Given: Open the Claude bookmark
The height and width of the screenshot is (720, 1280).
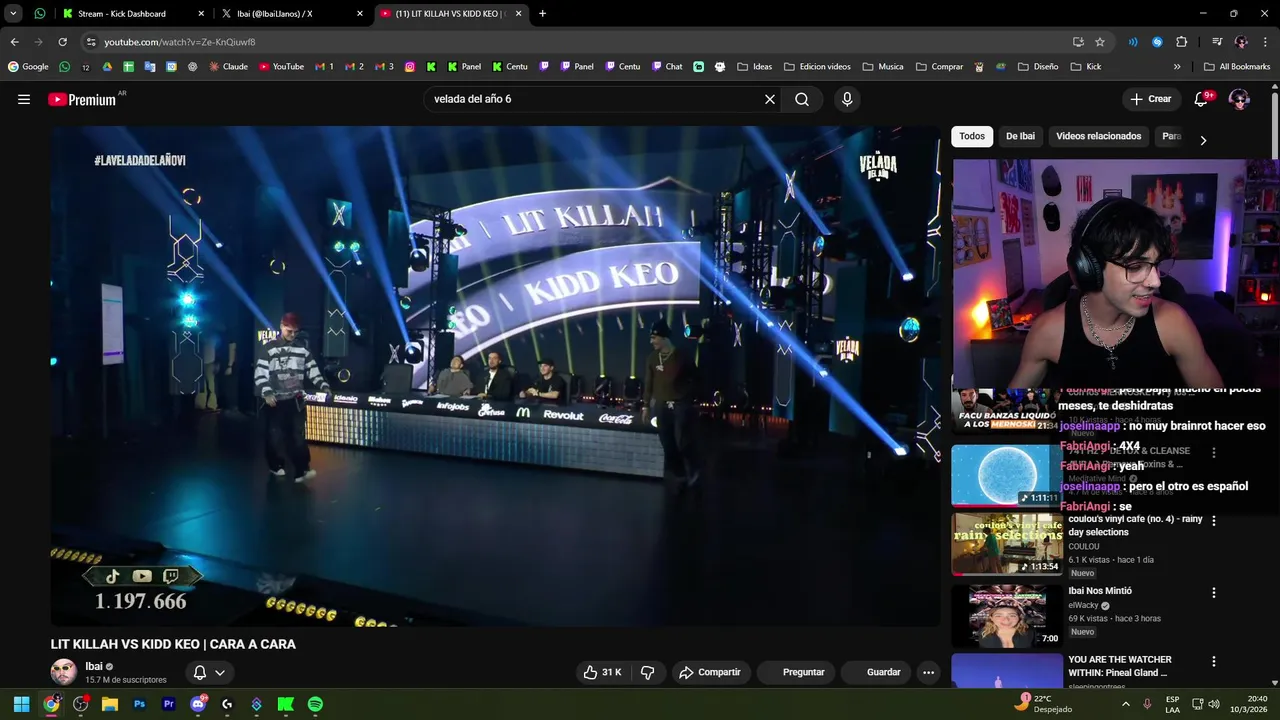Looking at the screenshot, I should click(x=228, y=67).
